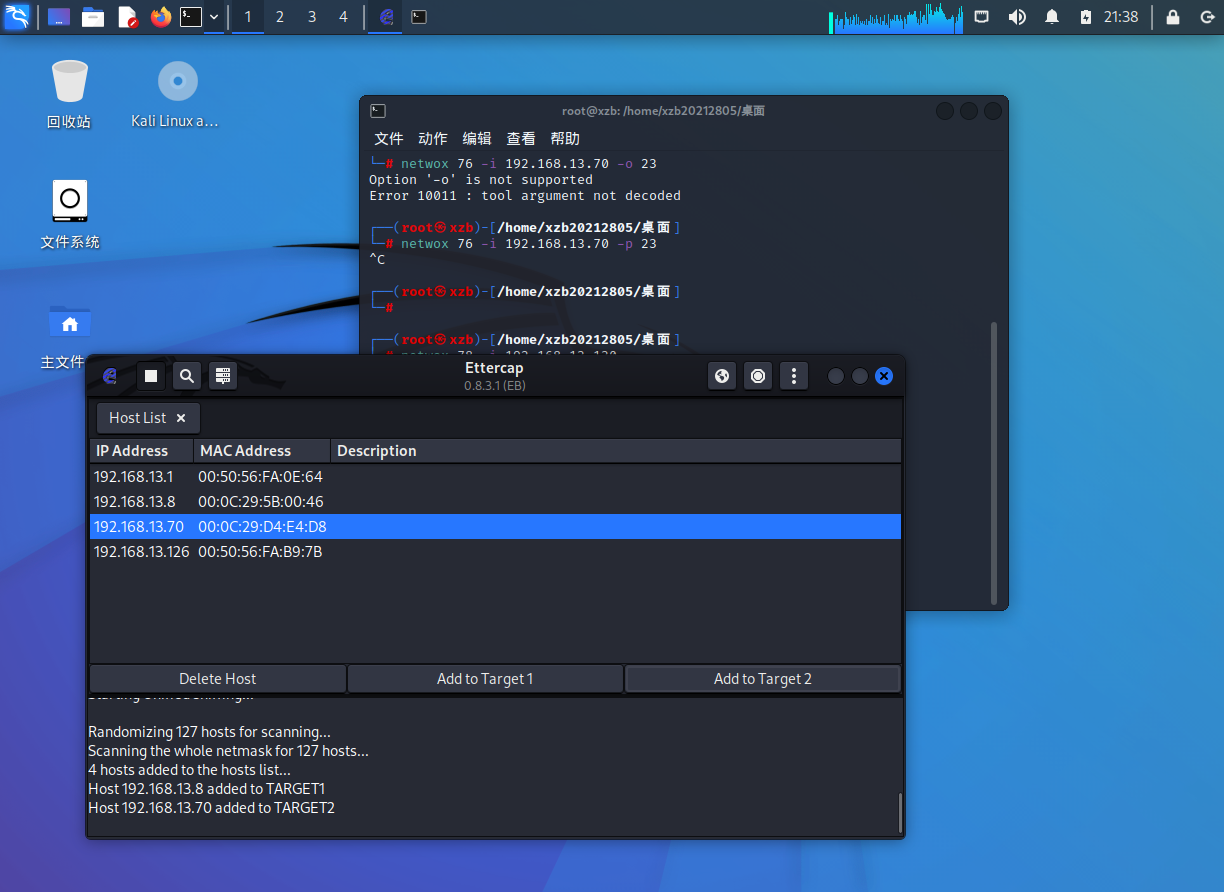
Task: Click Ettercap stop MITM record icon
Action: 758,376
